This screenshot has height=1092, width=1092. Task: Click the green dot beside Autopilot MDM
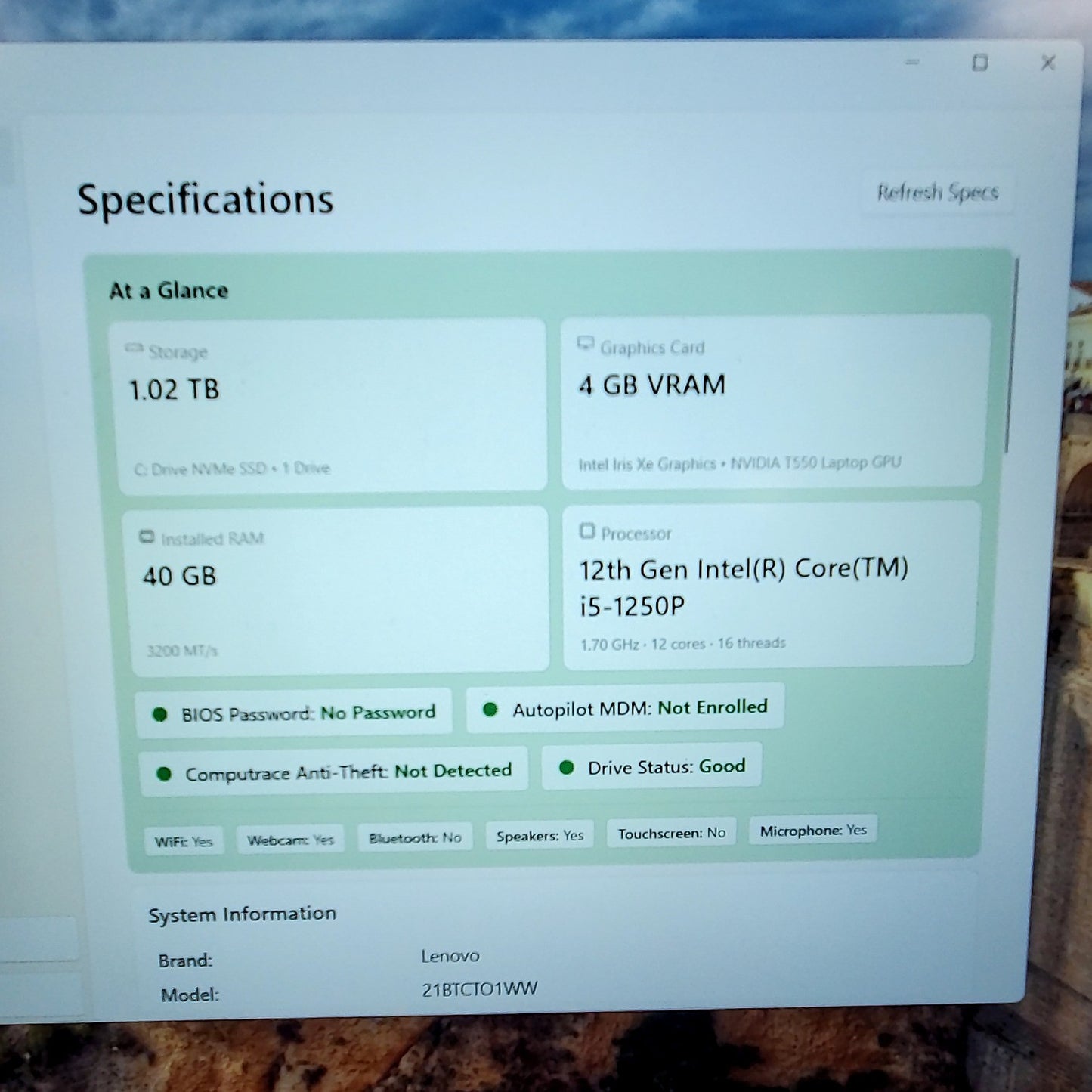[x=490, y=710]
